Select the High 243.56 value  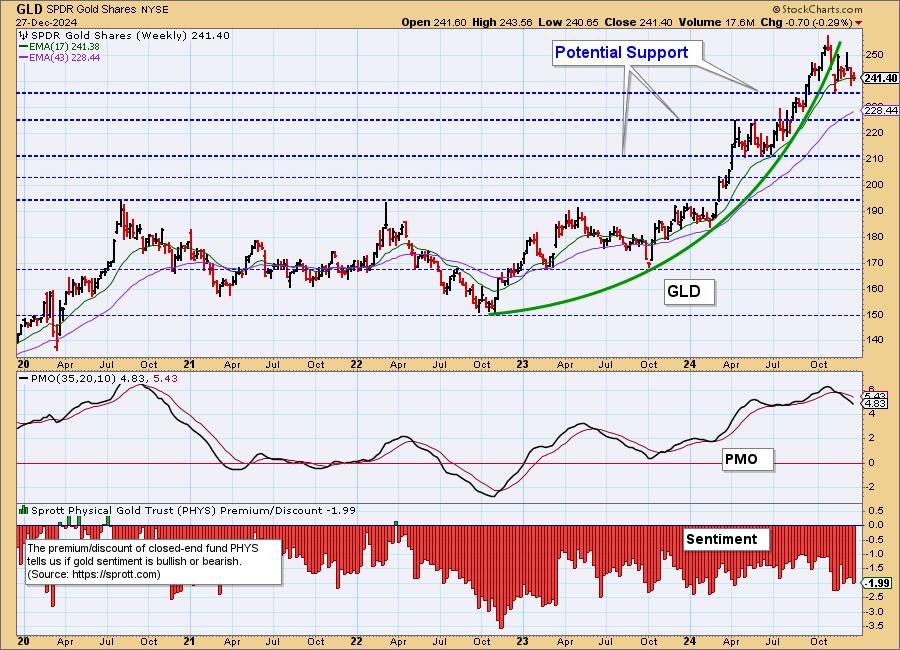click(502, 22)
